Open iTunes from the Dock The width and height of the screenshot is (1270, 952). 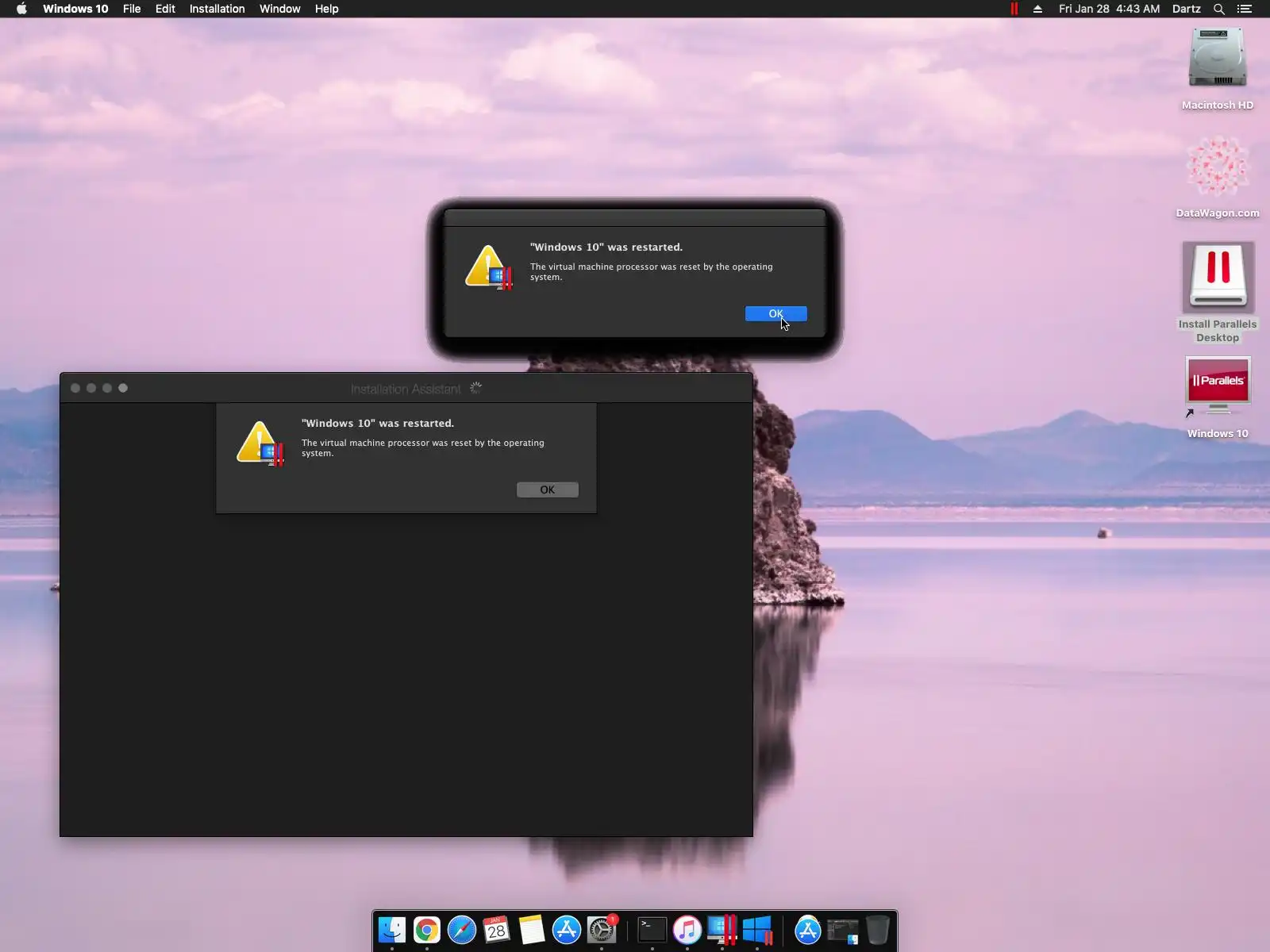pos(687,930)
